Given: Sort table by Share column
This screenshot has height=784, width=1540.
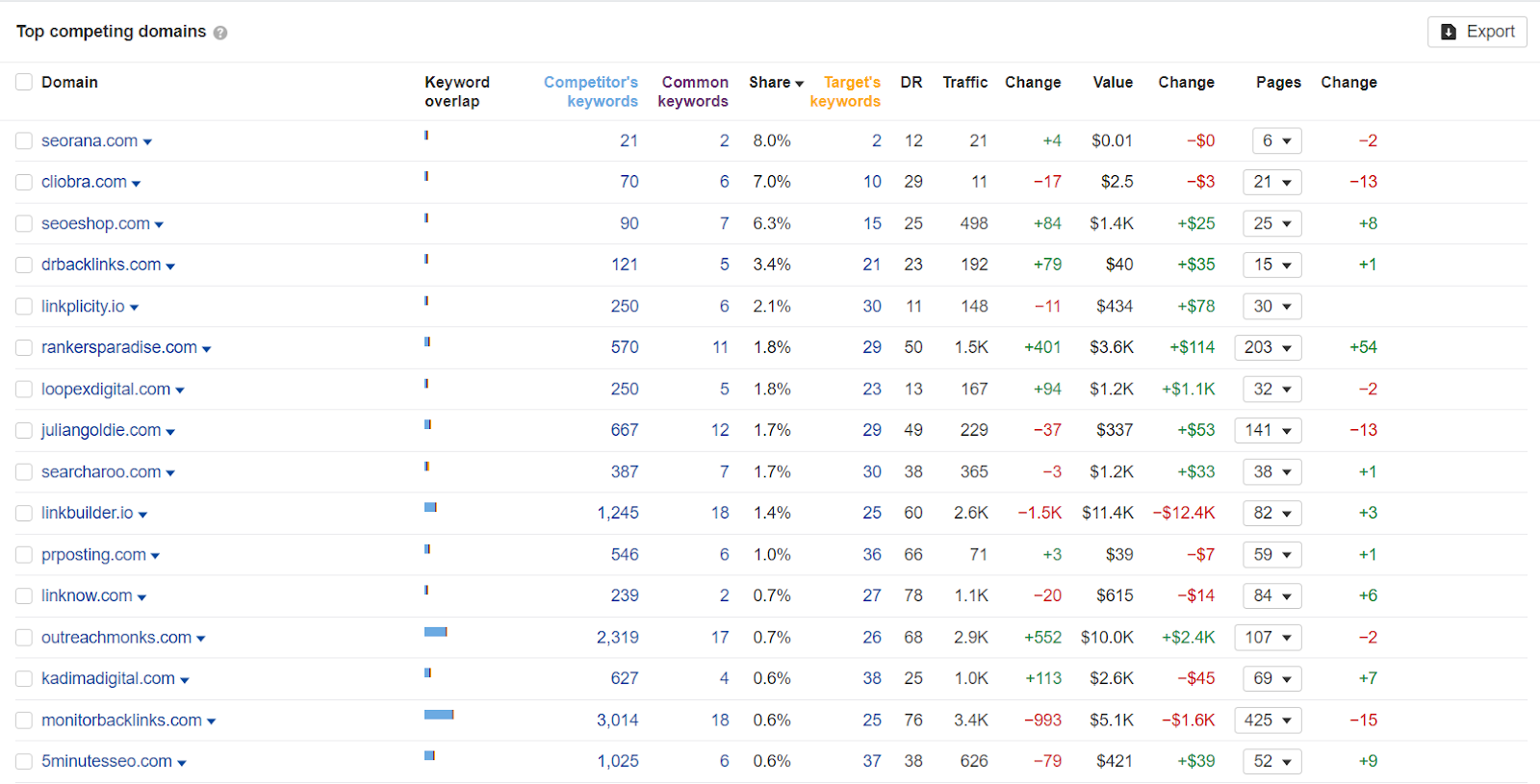Looking at the screenshot, I should (x=776, y=83).
